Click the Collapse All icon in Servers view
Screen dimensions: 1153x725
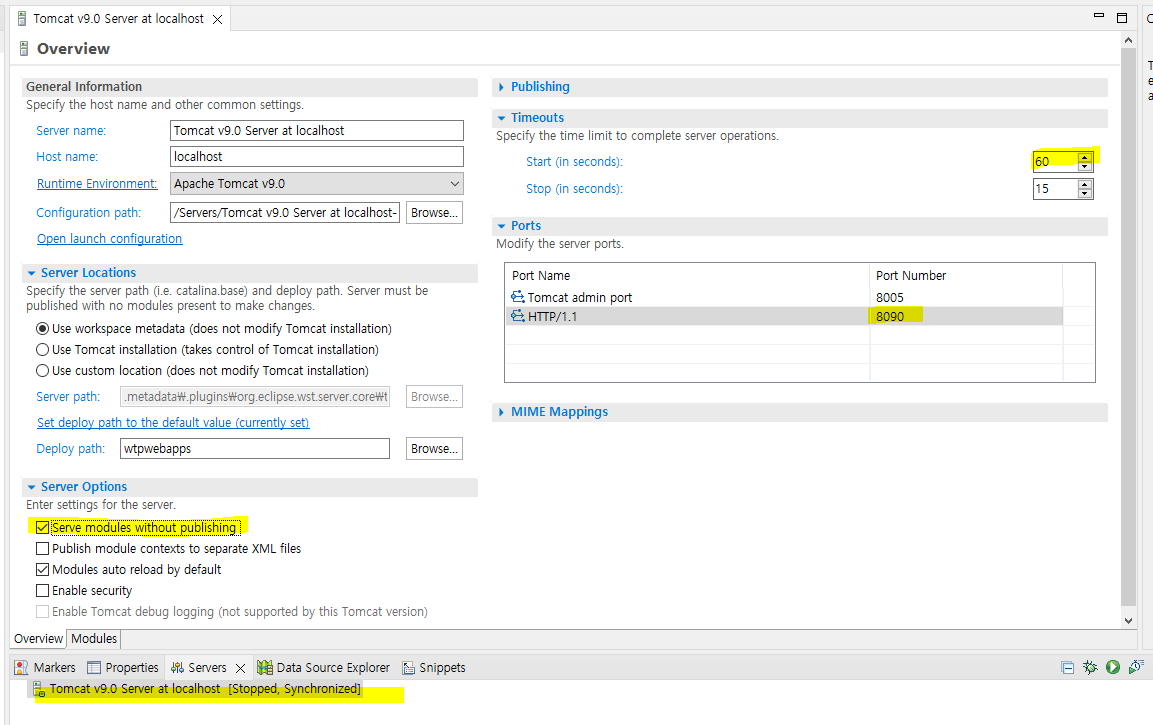[1068, 668]
